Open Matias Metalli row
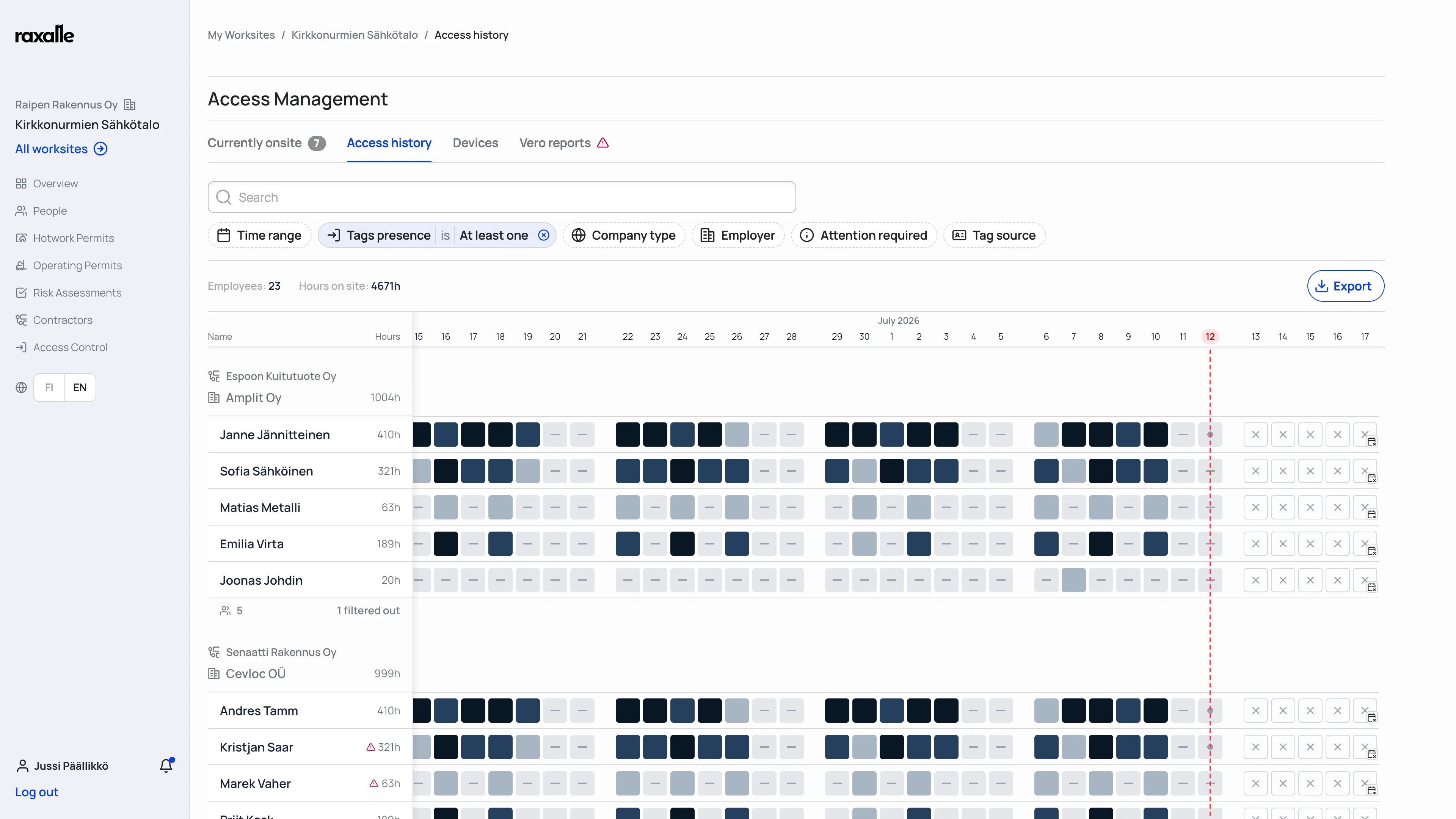 pyautogui.click(x=310, y=508)
